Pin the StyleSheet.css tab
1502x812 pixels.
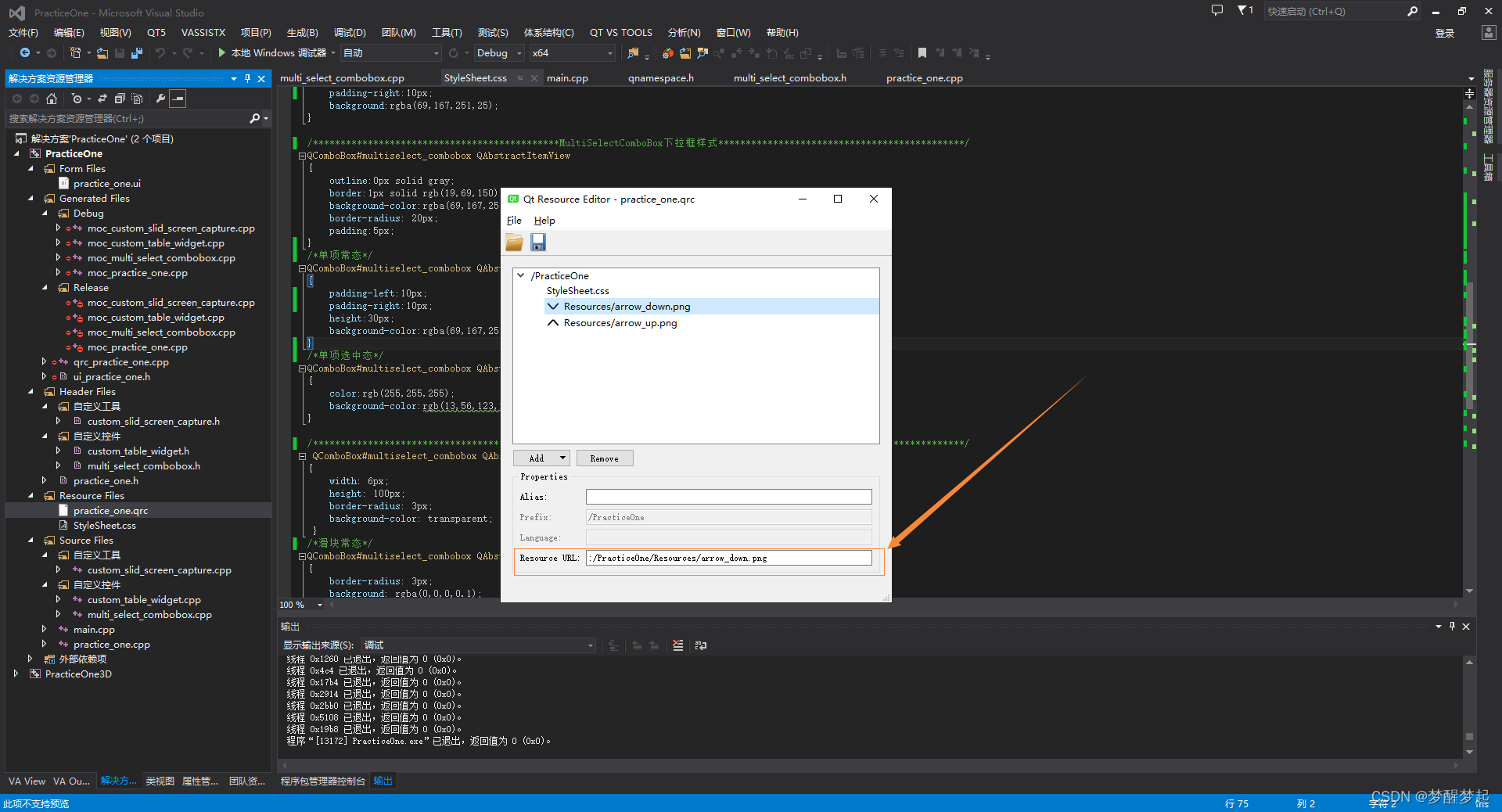520,78
